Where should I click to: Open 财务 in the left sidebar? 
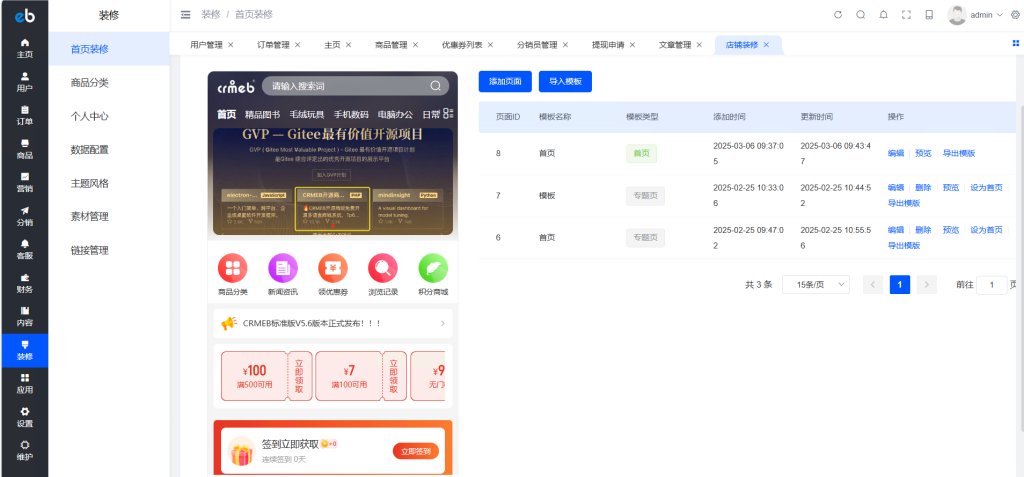(x=24, y=283)
